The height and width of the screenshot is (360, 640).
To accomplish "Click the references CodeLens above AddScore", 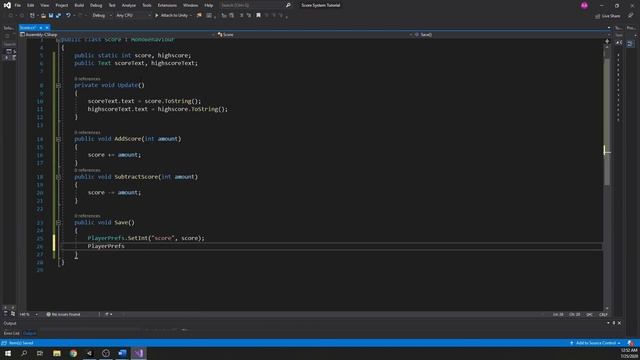I will click(87, 133).
